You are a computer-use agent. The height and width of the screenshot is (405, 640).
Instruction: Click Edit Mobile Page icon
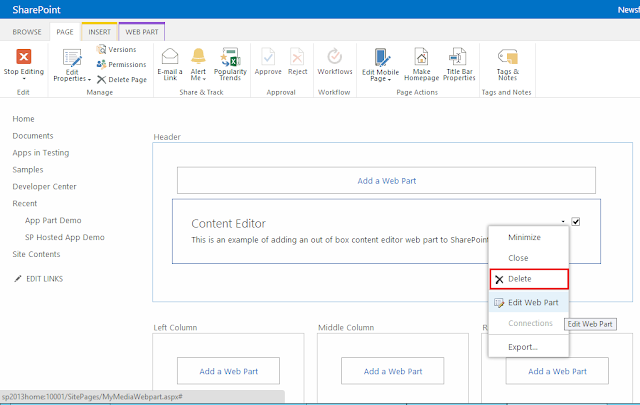point(382,57)
